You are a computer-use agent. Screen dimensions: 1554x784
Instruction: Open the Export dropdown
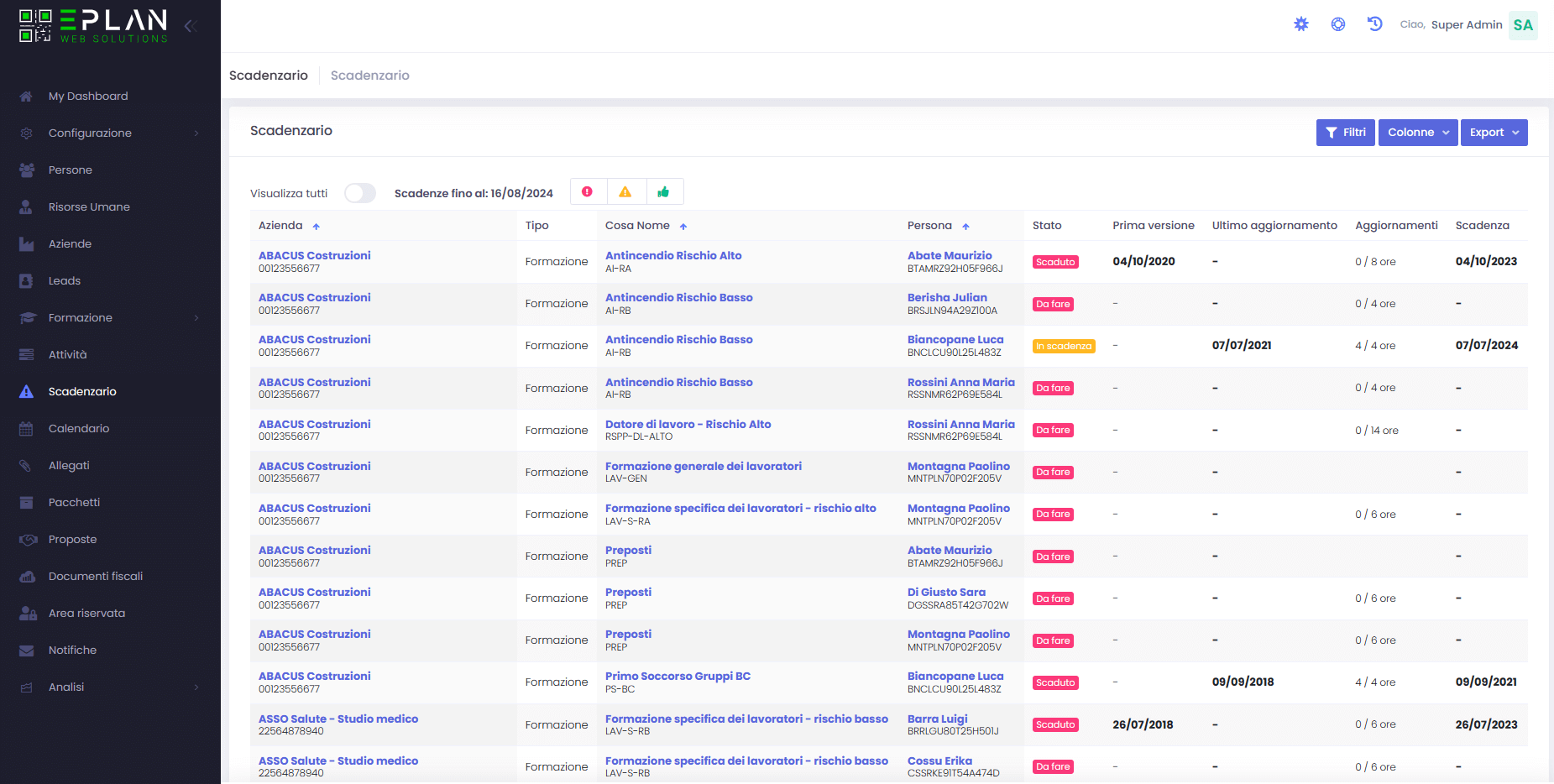[1494, 133]
